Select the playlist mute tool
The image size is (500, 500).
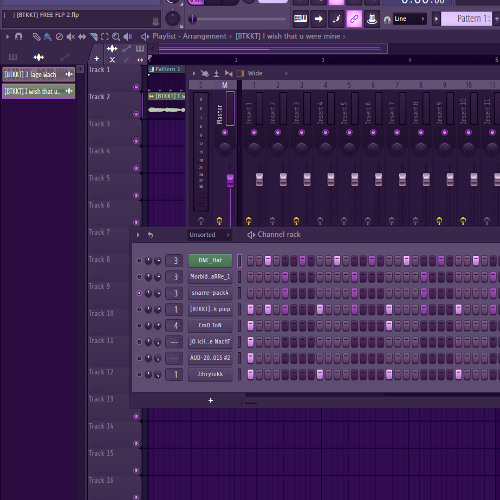coord(71,37)
